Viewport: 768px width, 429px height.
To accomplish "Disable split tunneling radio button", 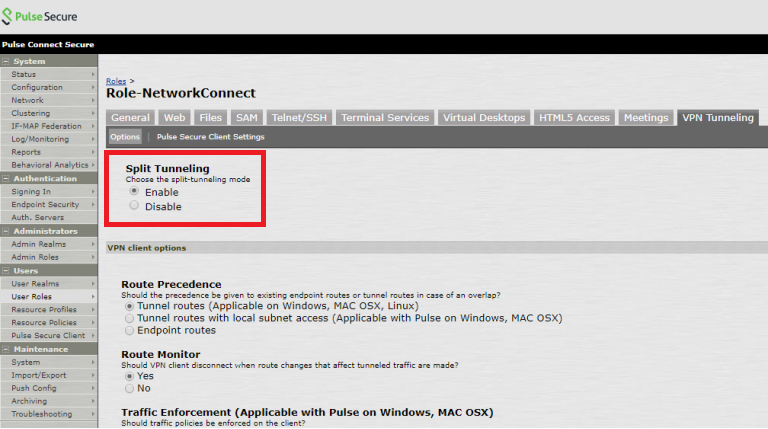I will click(x=134, y=205).
